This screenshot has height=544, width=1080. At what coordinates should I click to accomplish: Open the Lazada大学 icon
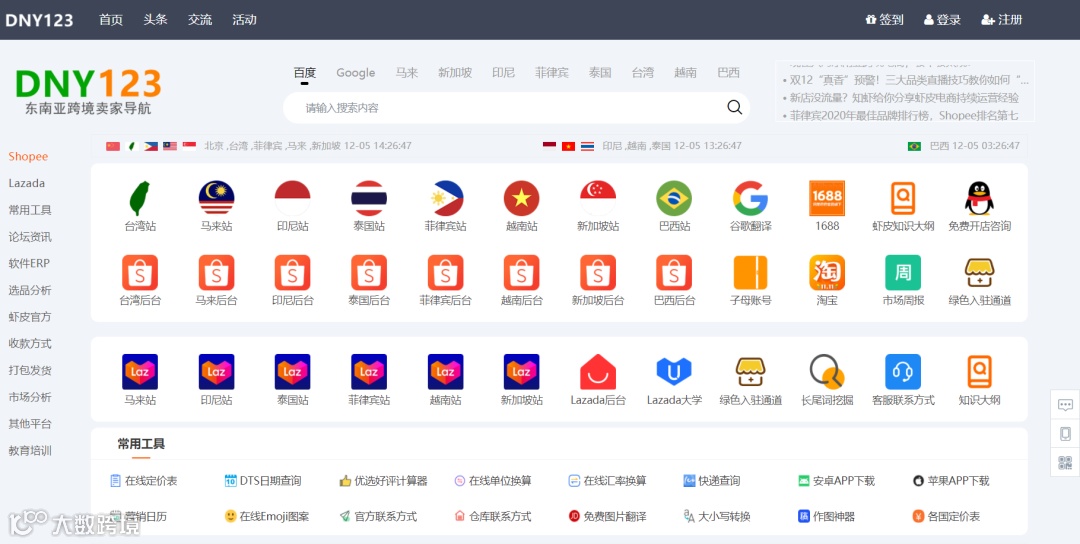pyautogui.click(x=674, y=372)
